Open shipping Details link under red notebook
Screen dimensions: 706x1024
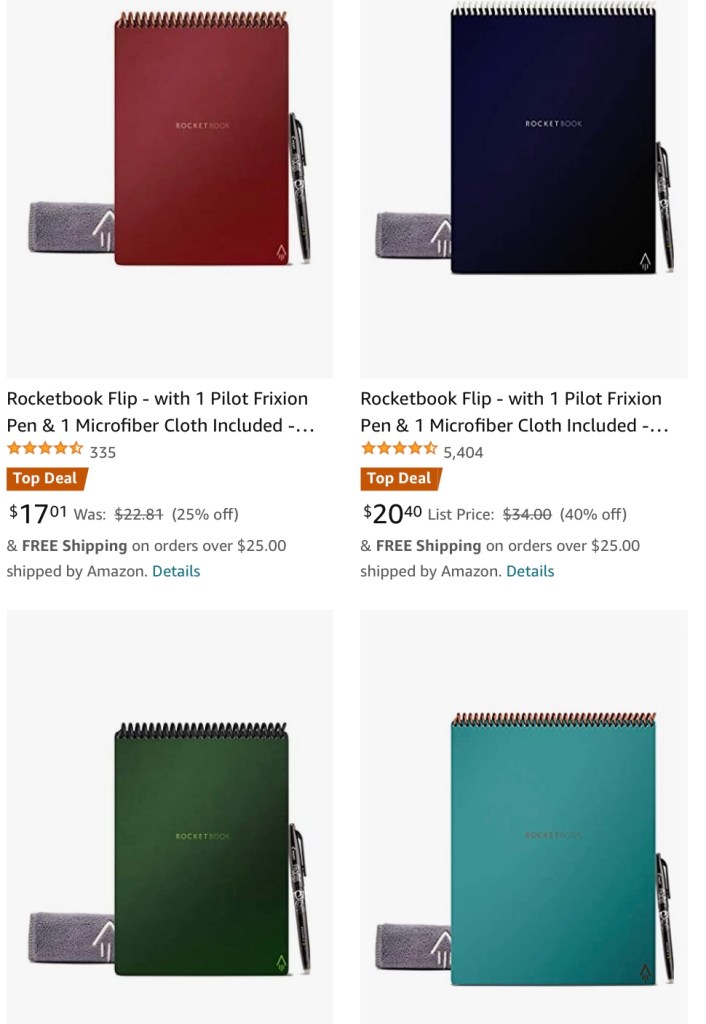click(176, 571)
